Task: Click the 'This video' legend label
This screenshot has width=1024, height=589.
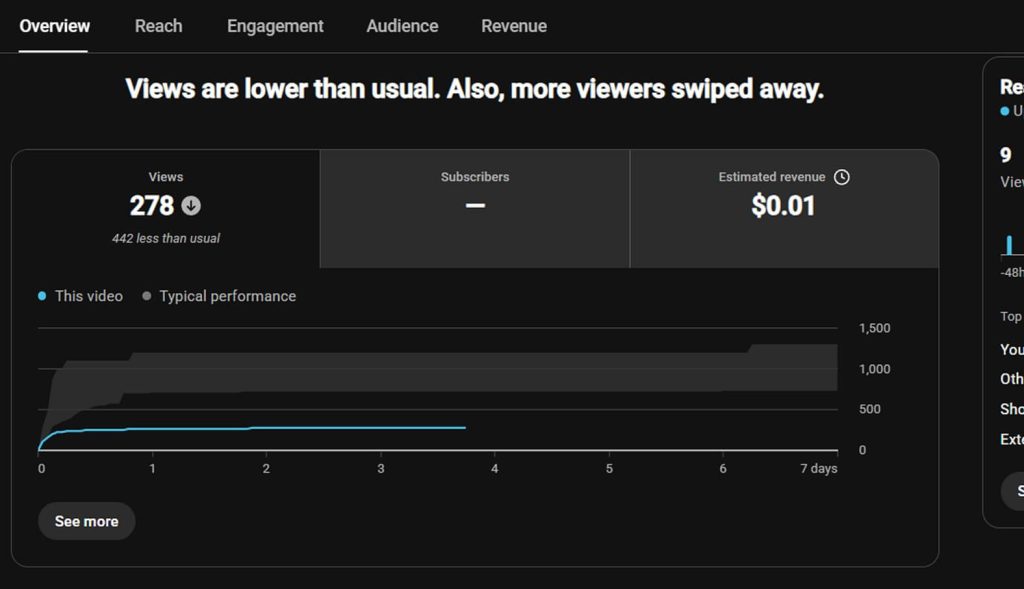Action: coord(89,296)
